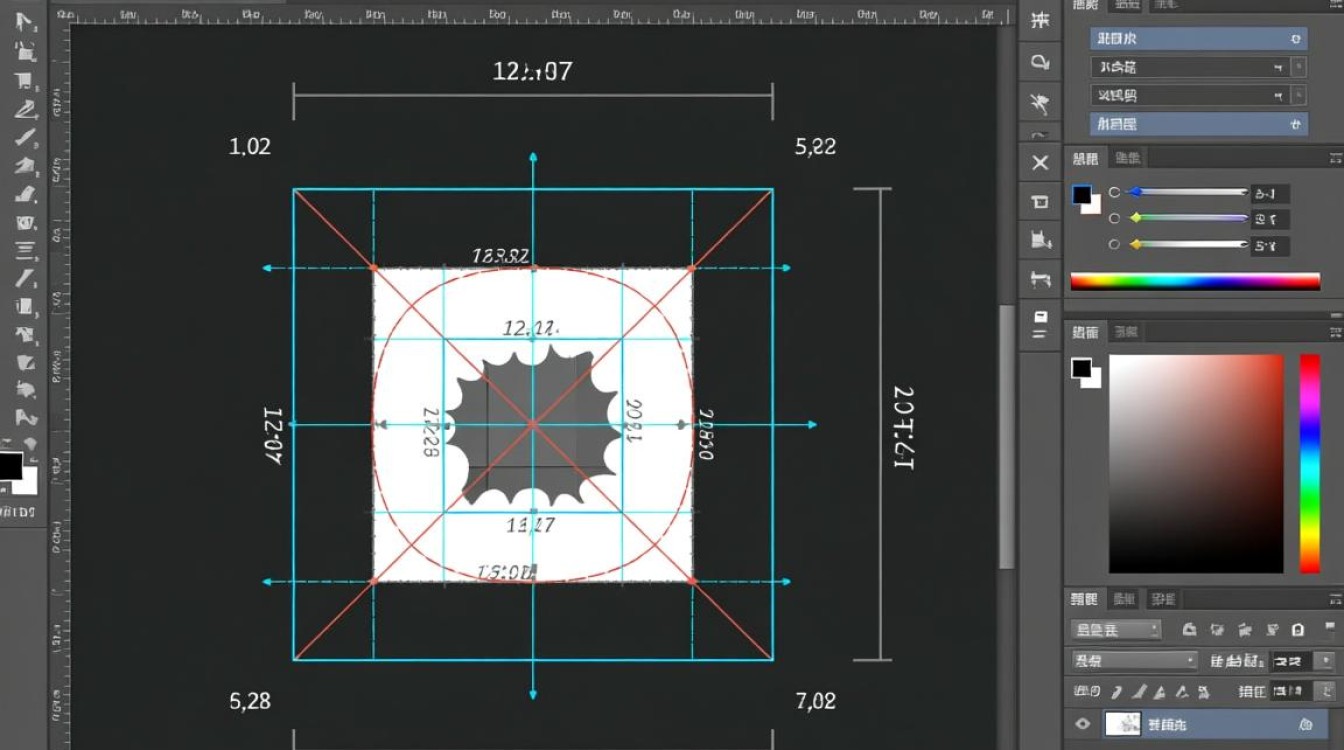Screen dimensions: 1344x750
Task: Toggle the eye icon to hide the layer
Action: coord(1082,724)
